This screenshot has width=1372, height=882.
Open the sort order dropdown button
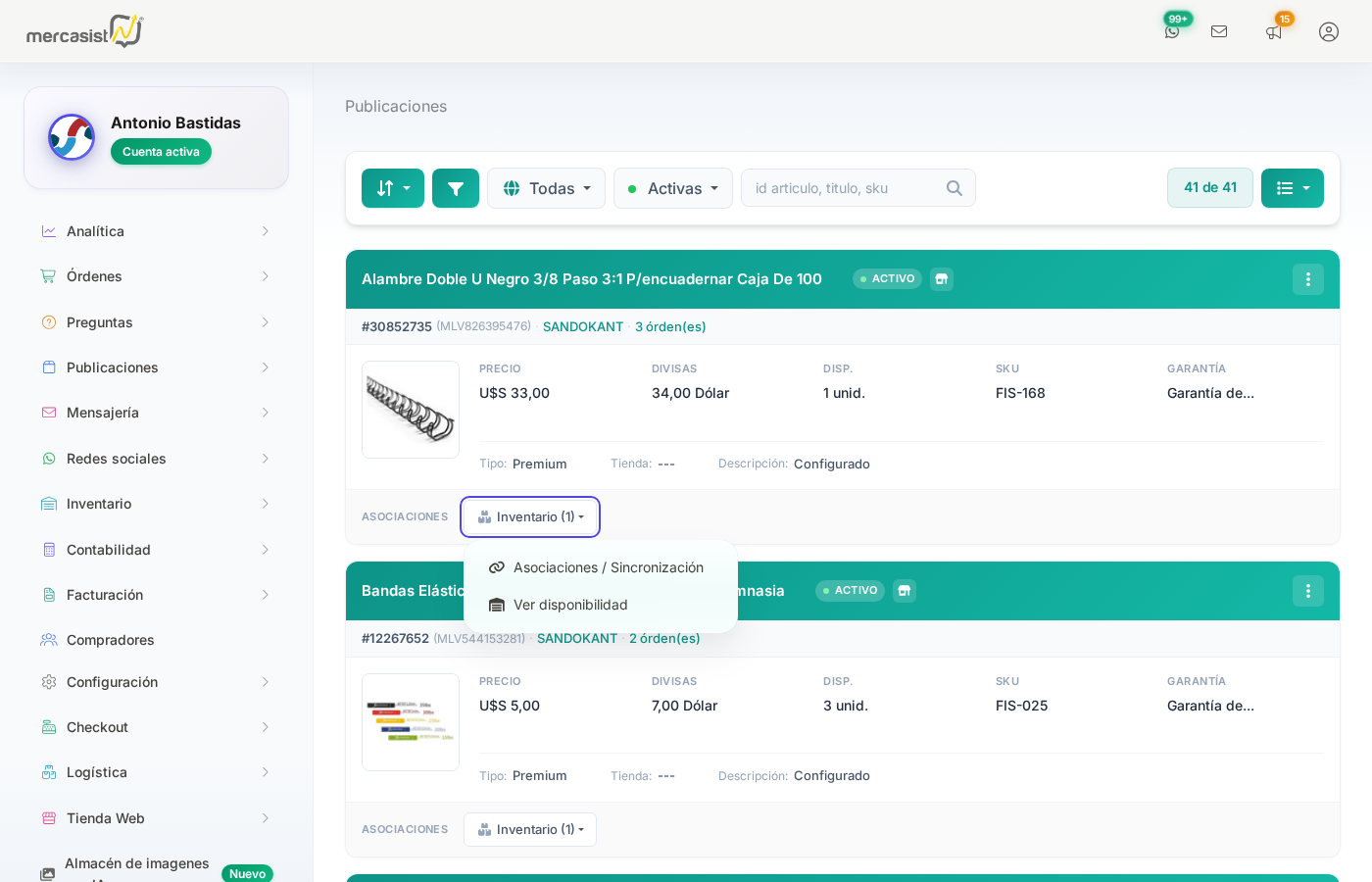[x=392, y=187]
